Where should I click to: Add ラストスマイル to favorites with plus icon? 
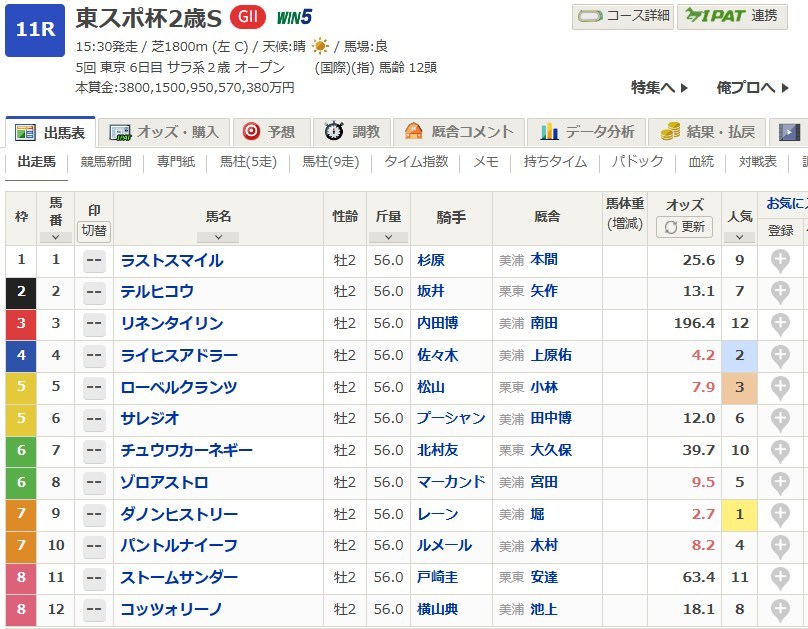[780, 261]
